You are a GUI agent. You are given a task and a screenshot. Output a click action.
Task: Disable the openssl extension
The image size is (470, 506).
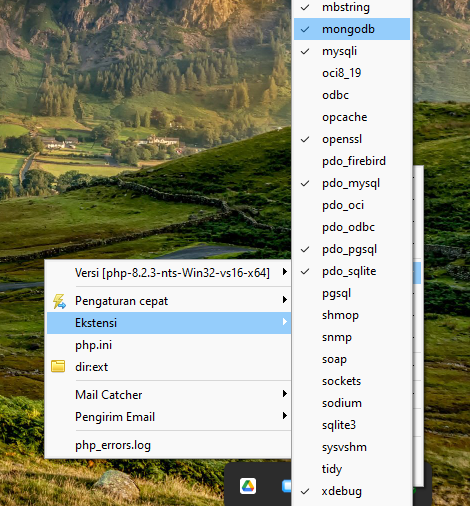(x=352, y=139)
